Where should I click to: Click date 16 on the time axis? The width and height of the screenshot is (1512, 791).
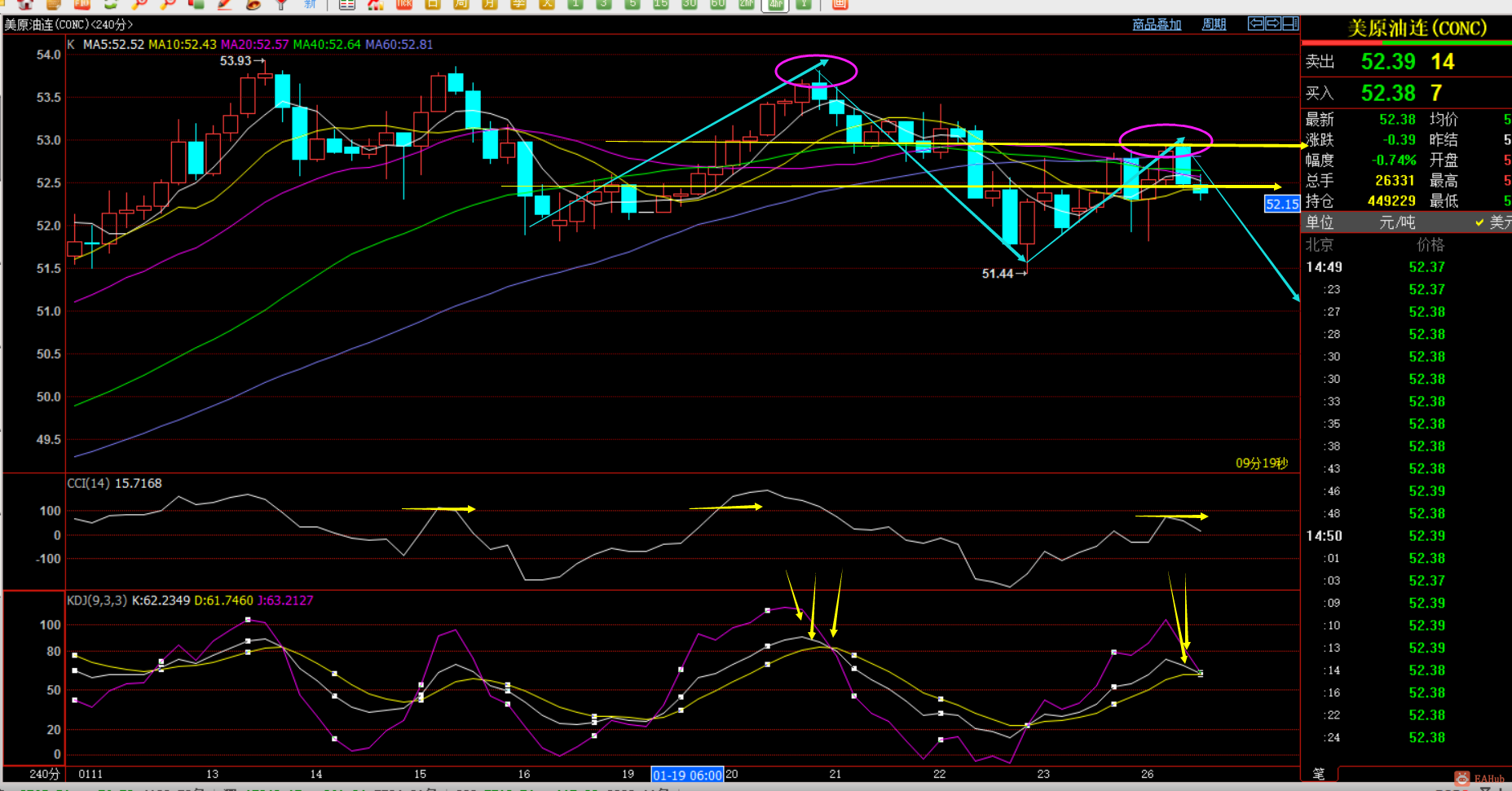pyautogui.click(x=524, y=774)
